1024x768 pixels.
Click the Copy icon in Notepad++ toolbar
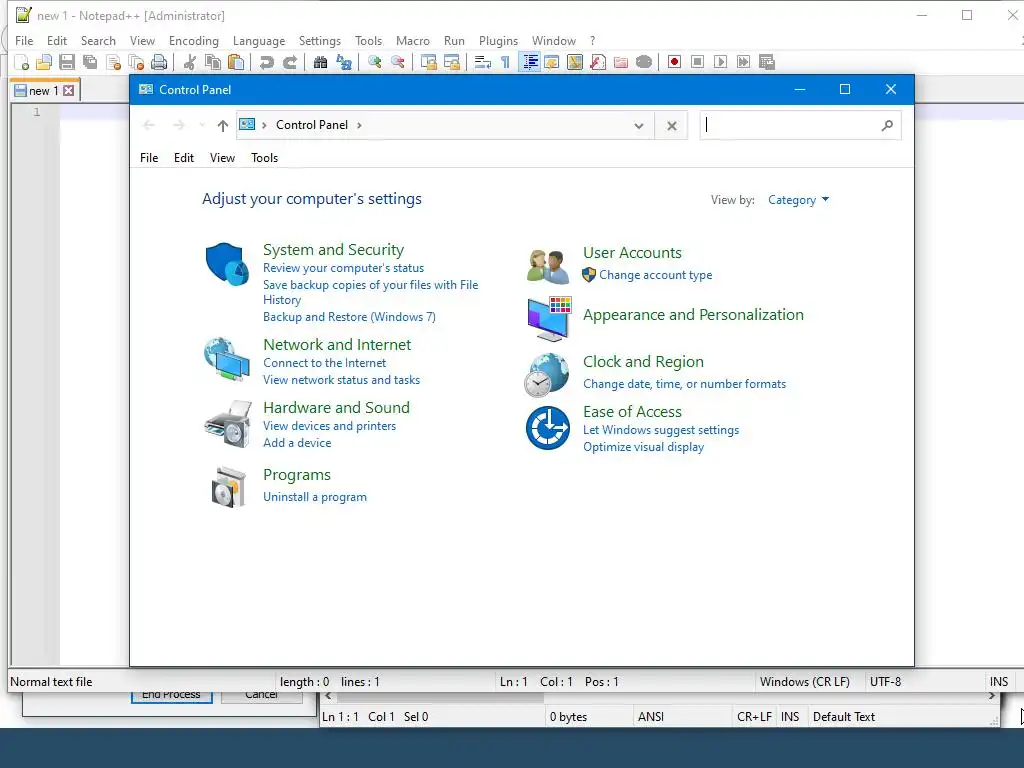pos(213,62)
